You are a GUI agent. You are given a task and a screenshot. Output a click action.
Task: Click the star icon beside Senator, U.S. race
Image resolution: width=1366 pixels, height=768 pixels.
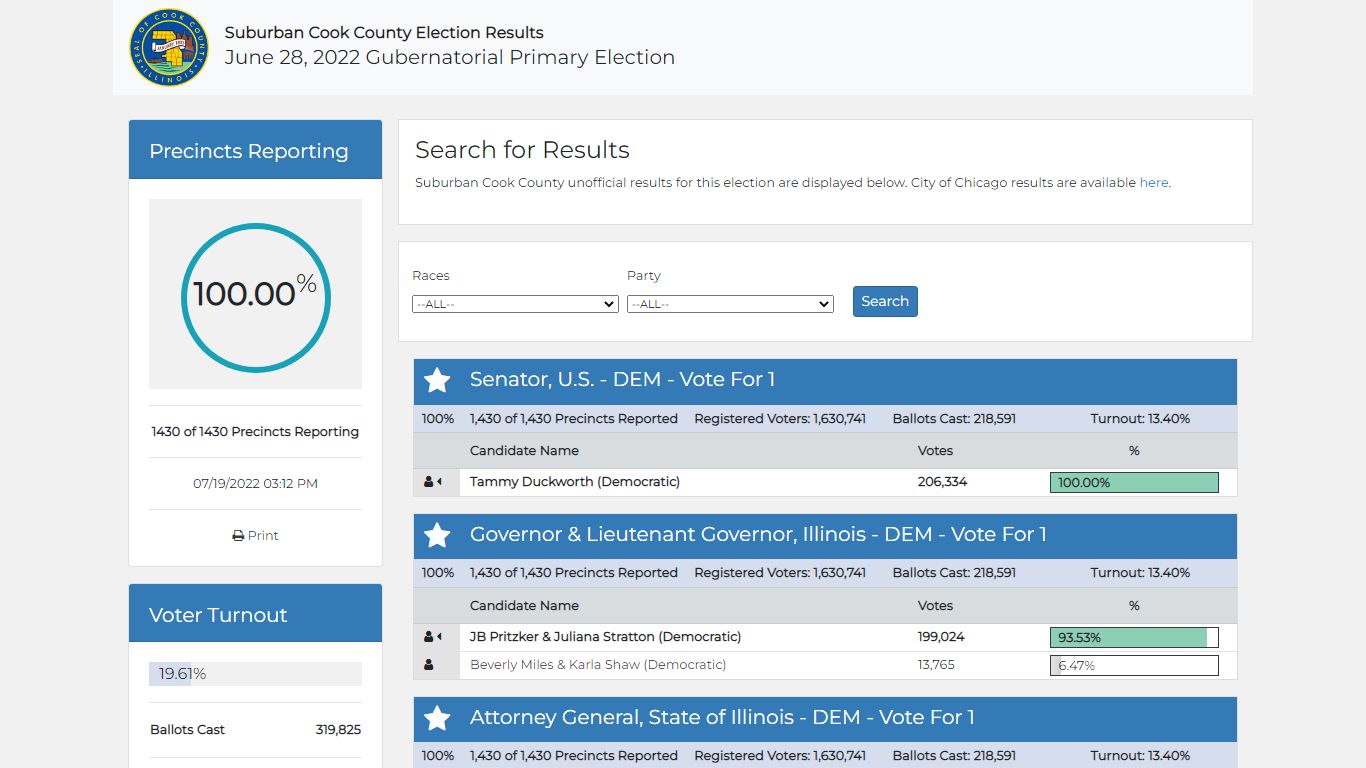[x=437, y=380]
